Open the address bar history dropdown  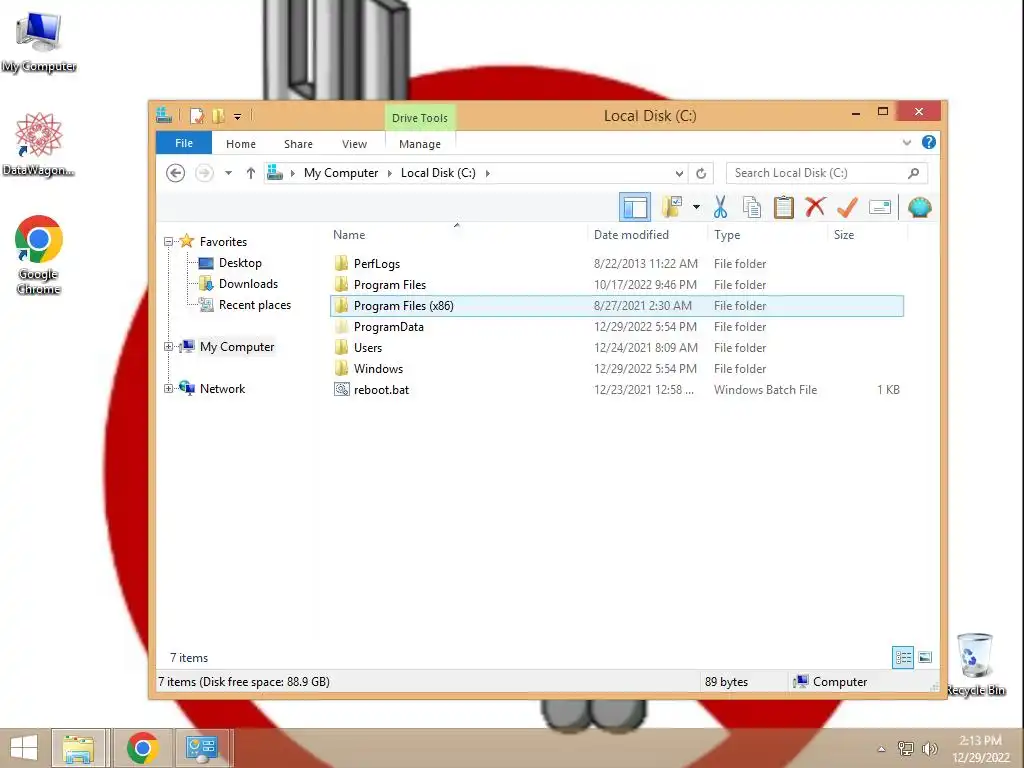point(679,173)
